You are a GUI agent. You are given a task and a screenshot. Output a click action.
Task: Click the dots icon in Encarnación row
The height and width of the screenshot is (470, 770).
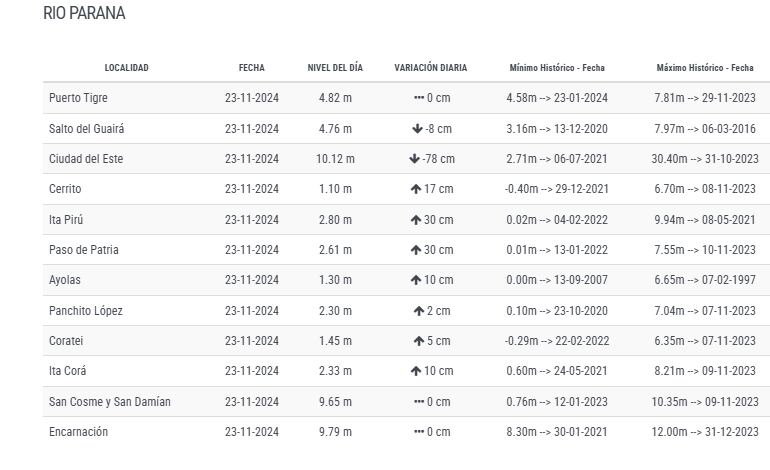click(419, 432)
